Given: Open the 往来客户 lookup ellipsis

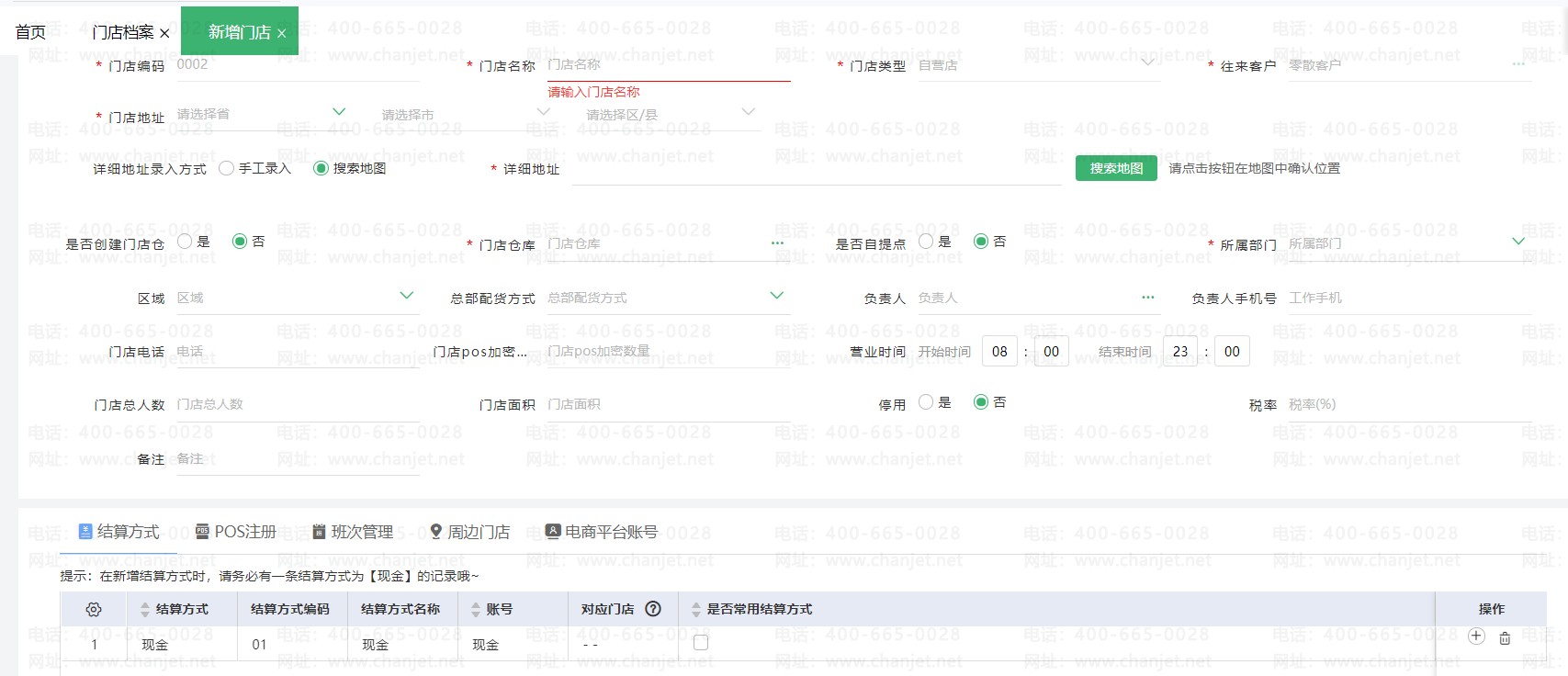Looking at the screenshot, I should 1518,64.
